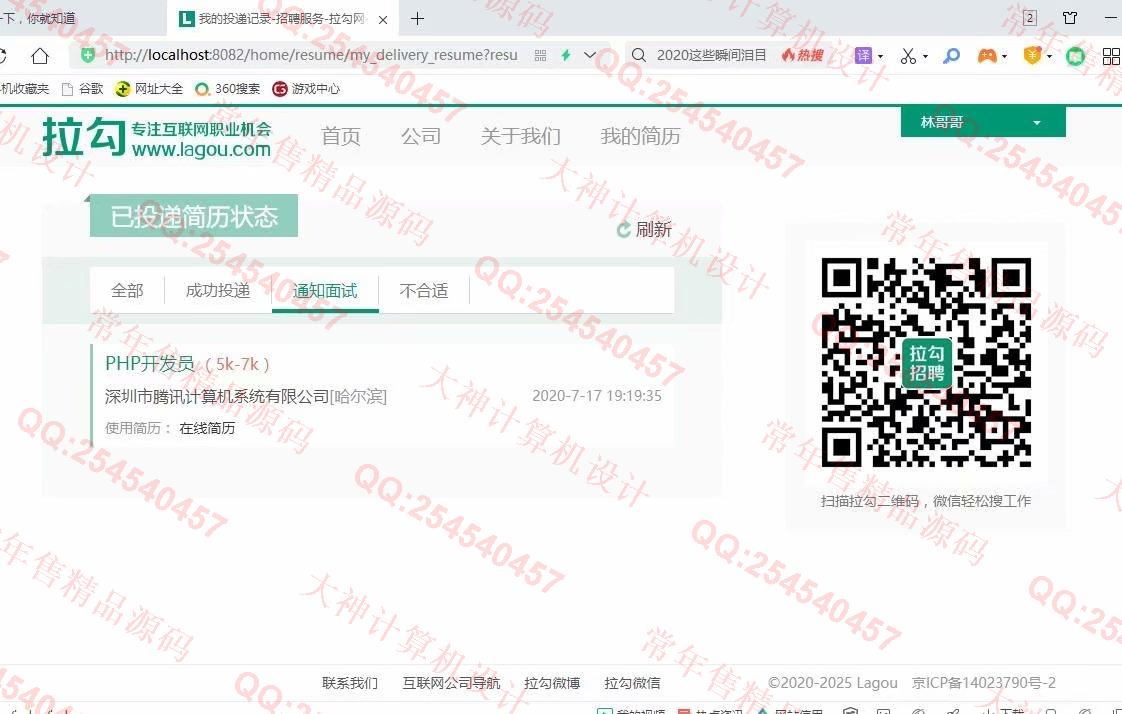1122x714 pixels.
Task: Close the 我的投递记录 tab
Action: click(383, 20)
